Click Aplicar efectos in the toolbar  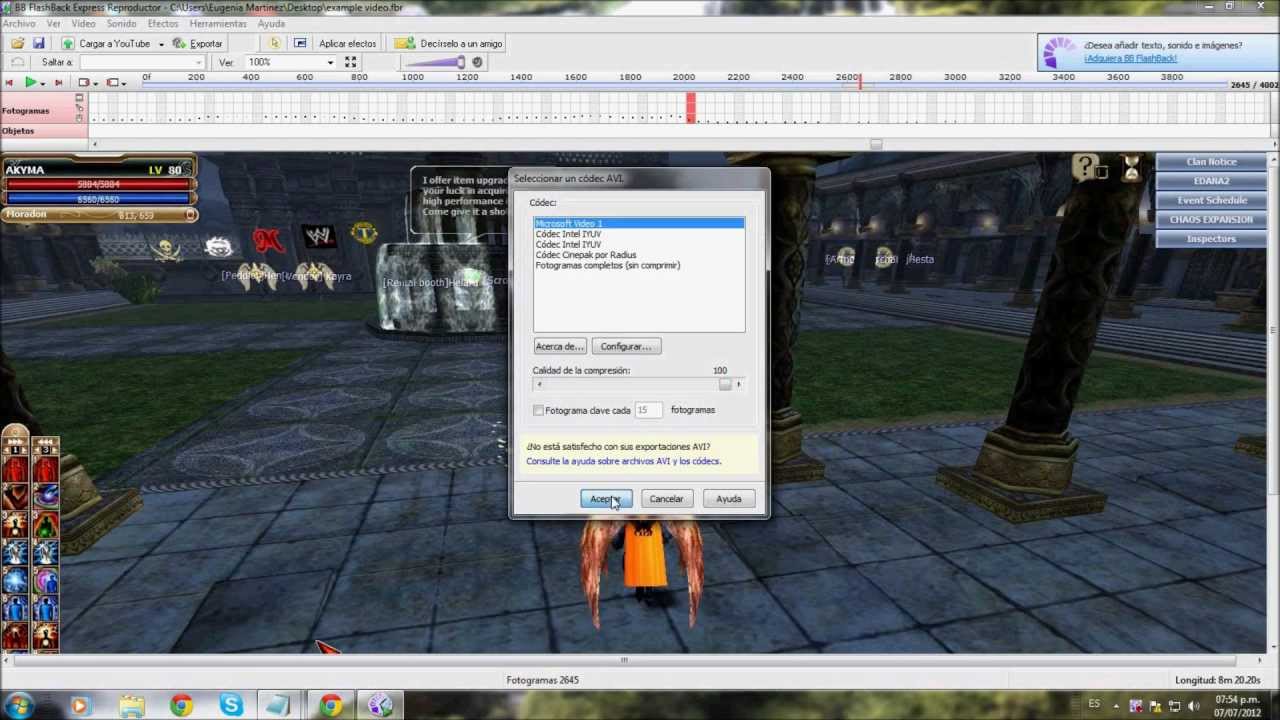347,44
